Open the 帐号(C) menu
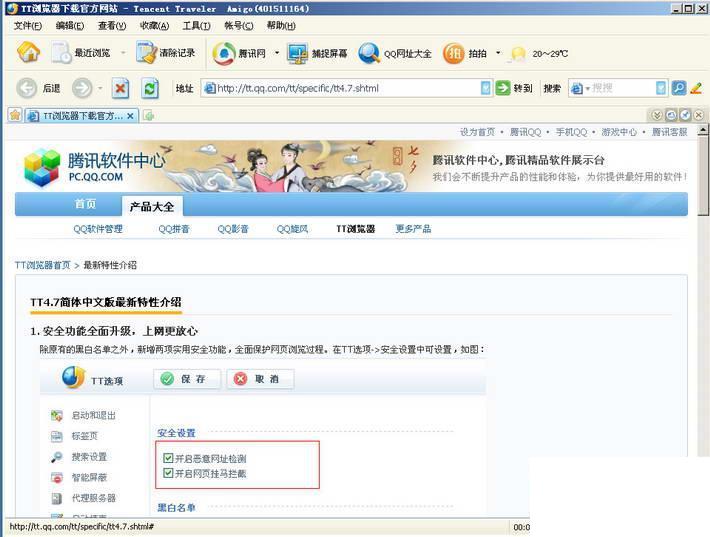The height and width of the screenshot is (537, 710). point(239,26)
